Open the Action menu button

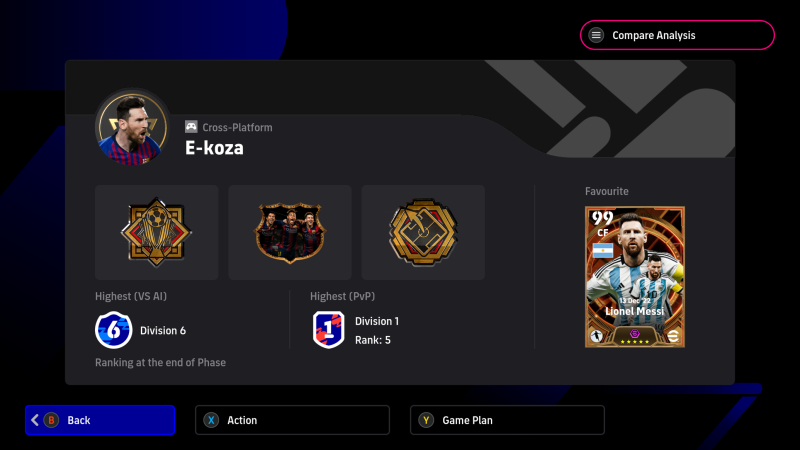click(292, 420)
